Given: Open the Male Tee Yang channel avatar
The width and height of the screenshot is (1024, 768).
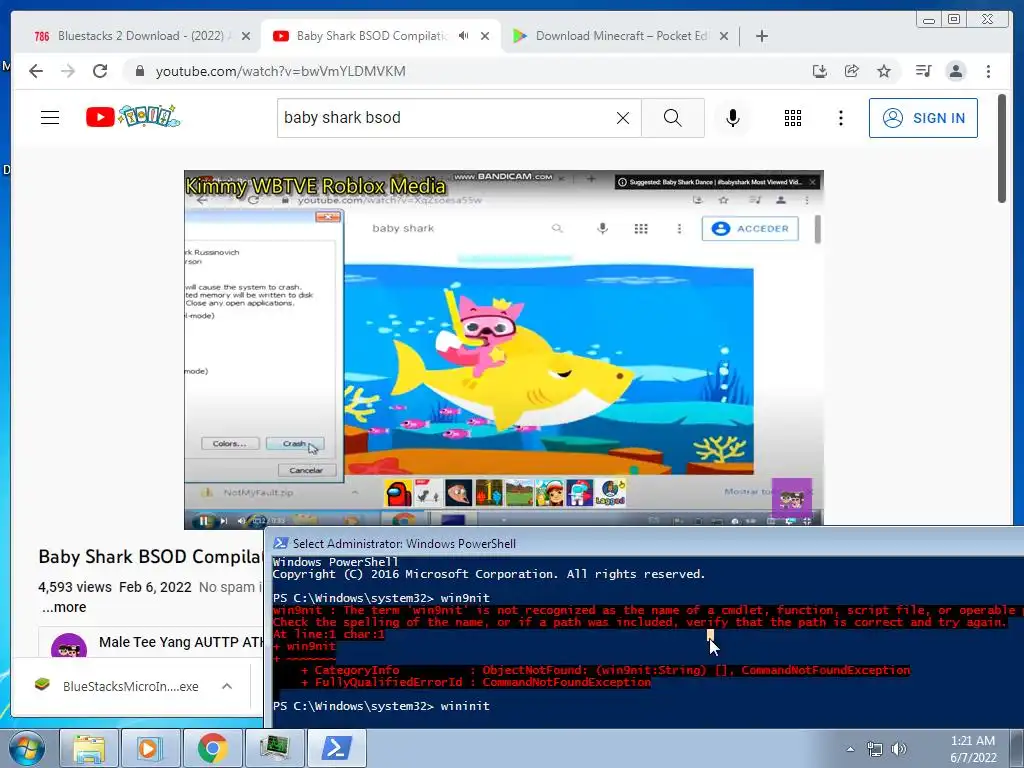Looking at the screenshot, I should coord(69,647).
